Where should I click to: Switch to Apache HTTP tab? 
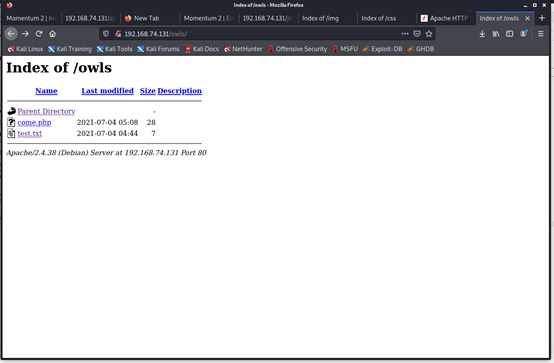click(446, 18)
